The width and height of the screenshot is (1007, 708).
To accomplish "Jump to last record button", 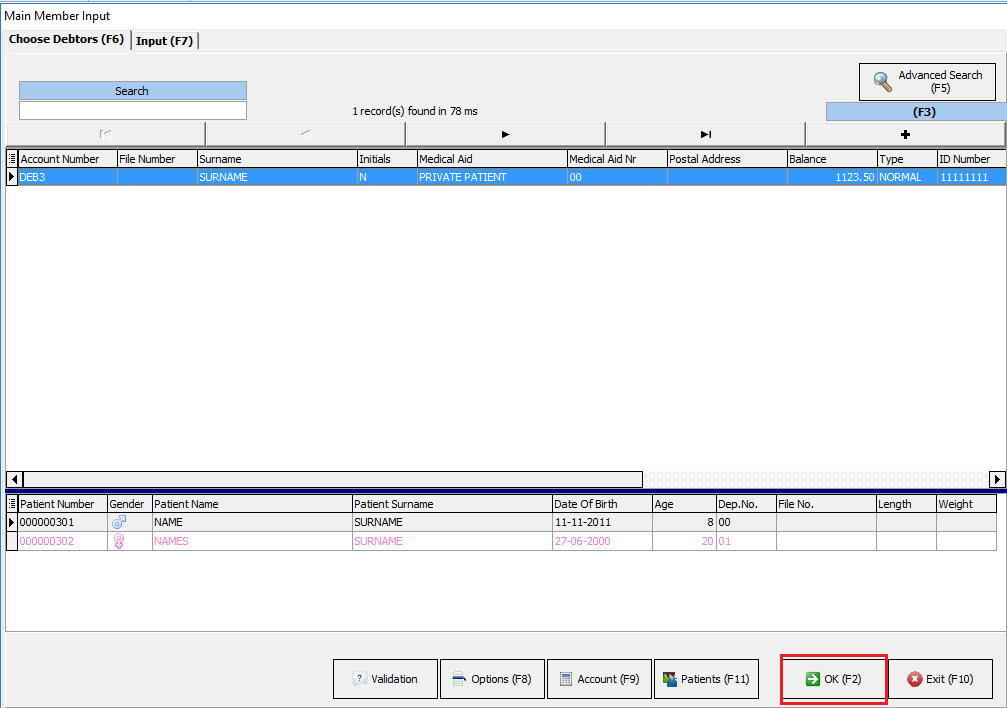I will pyautogui.click(x=705, y=134).
